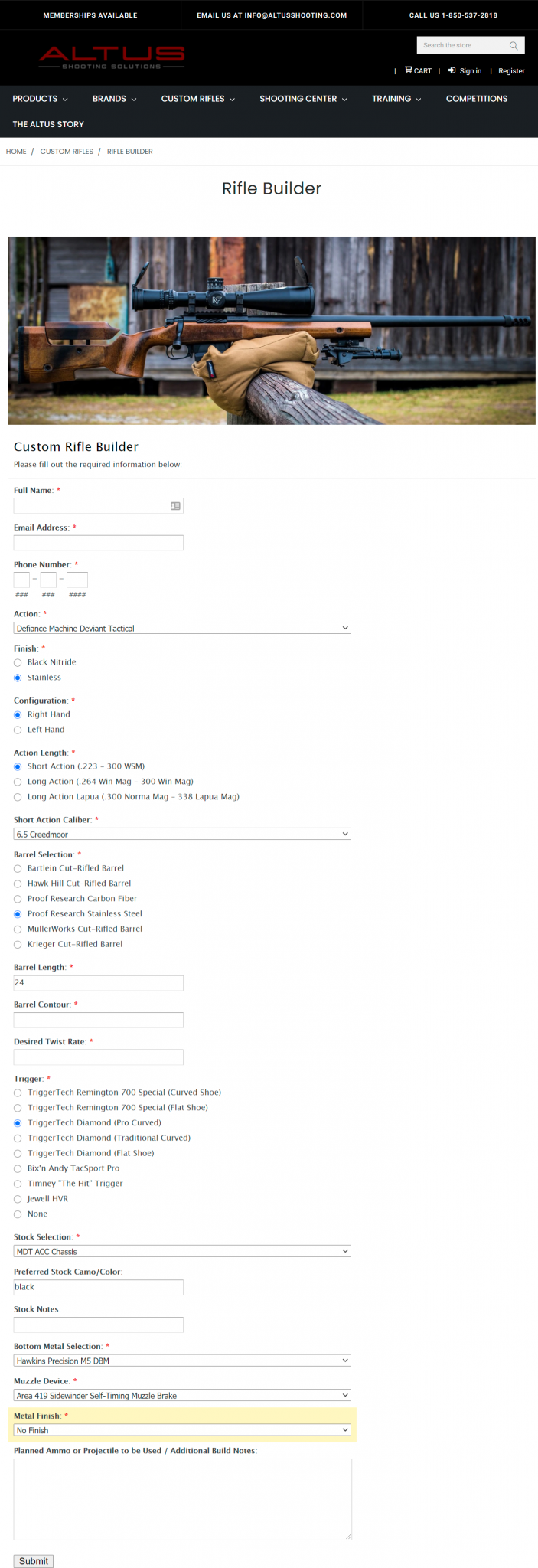Click the info@altusshooting.com email link

coord(295,15)
